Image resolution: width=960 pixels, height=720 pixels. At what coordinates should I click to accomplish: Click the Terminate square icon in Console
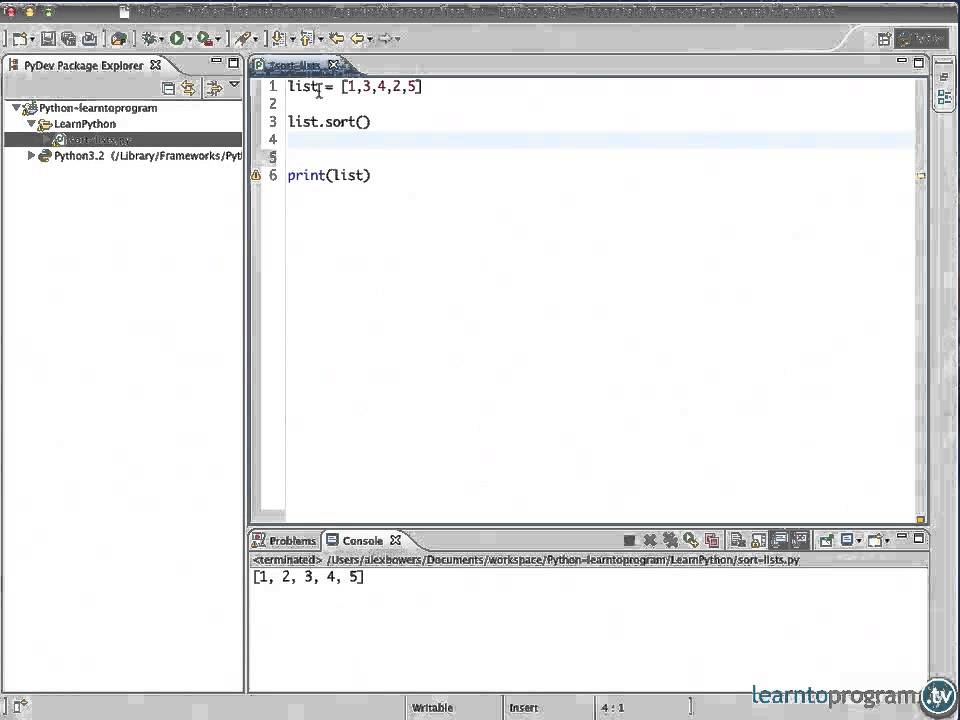tap(629, 540)
